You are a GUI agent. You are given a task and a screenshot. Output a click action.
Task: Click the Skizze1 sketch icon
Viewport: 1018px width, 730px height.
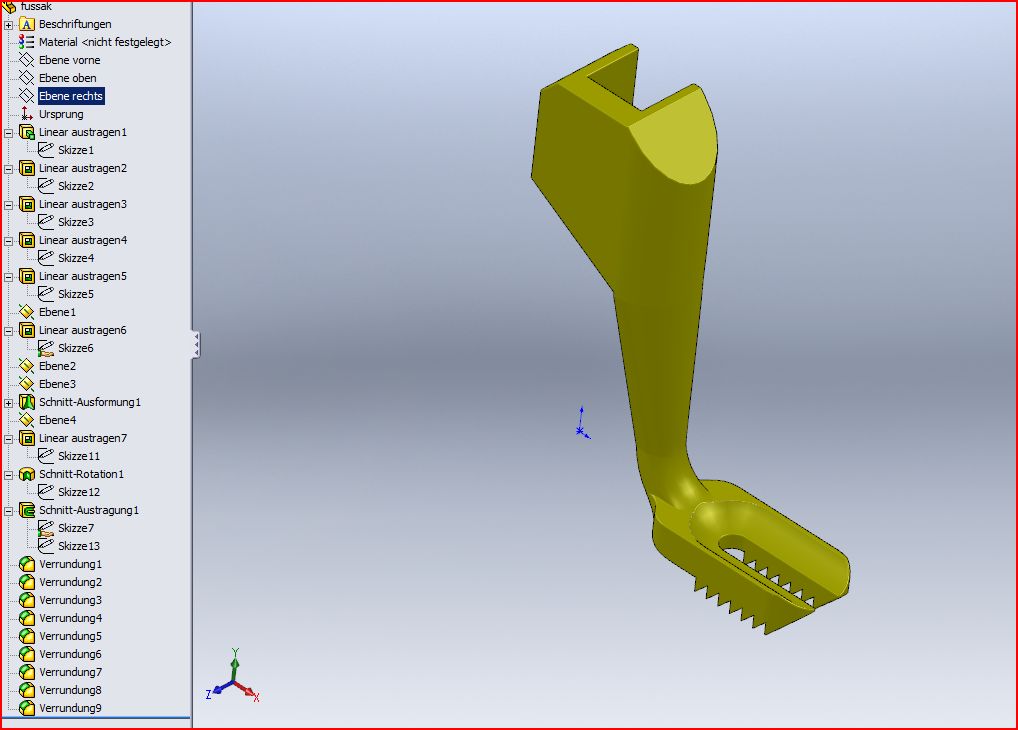[x=46, y=150]
